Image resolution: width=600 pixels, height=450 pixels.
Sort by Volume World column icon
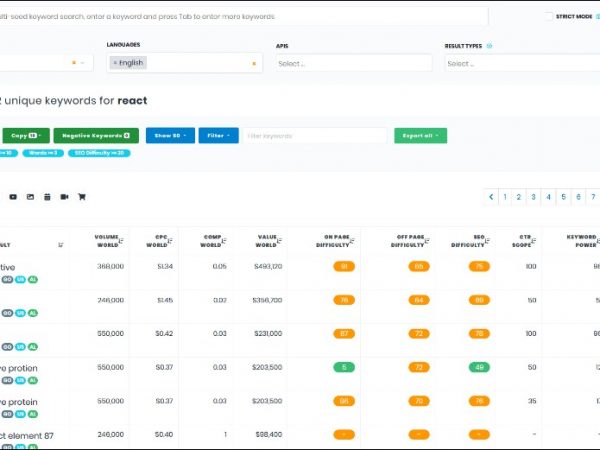(122, 239)
